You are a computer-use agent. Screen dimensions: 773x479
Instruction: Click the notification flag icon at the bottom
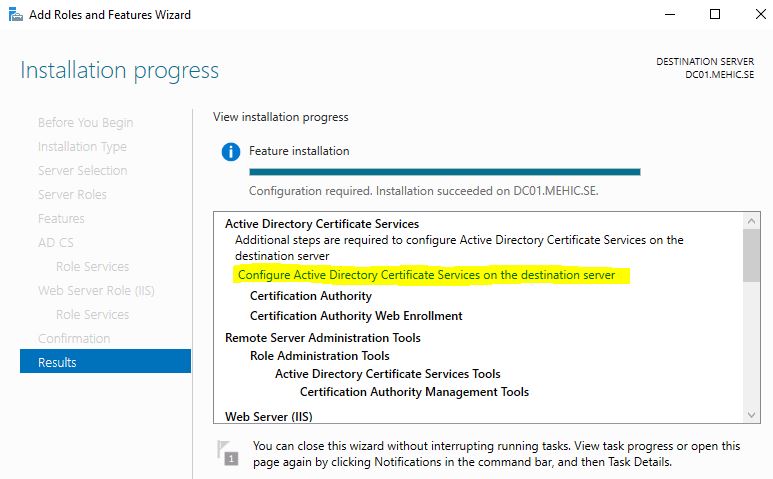click(x=229, y=453)
